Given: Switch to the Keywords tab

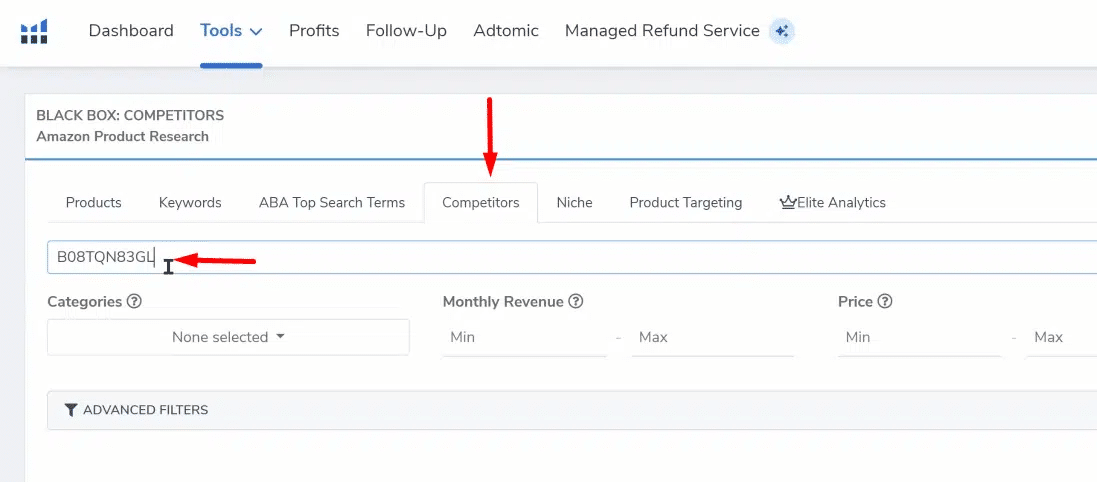Looking at the screenshot, I should (x=190, y=202).
